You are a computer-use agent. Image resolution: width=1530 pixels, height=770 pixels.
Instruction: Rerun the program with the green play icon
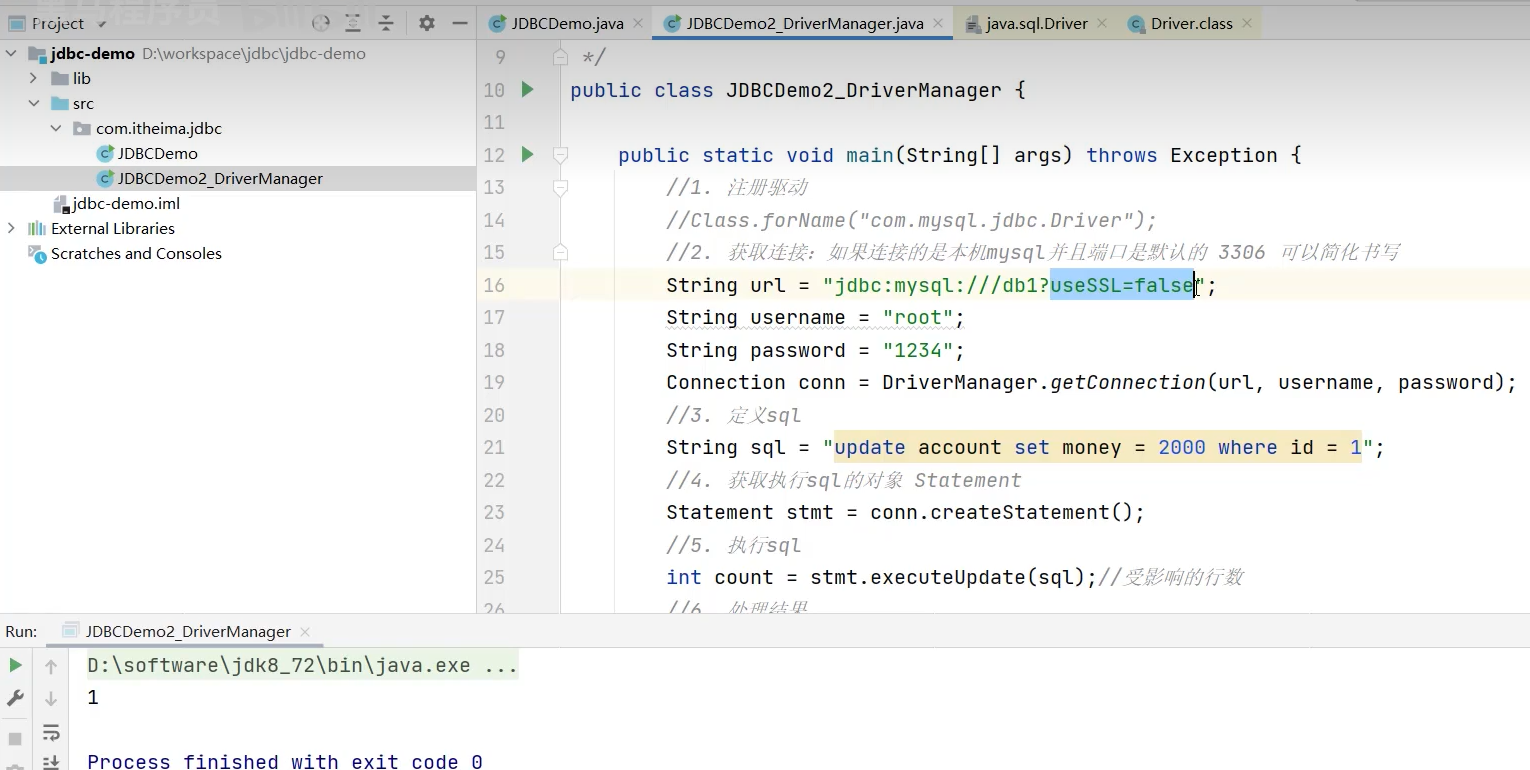(x=15, y=664)
